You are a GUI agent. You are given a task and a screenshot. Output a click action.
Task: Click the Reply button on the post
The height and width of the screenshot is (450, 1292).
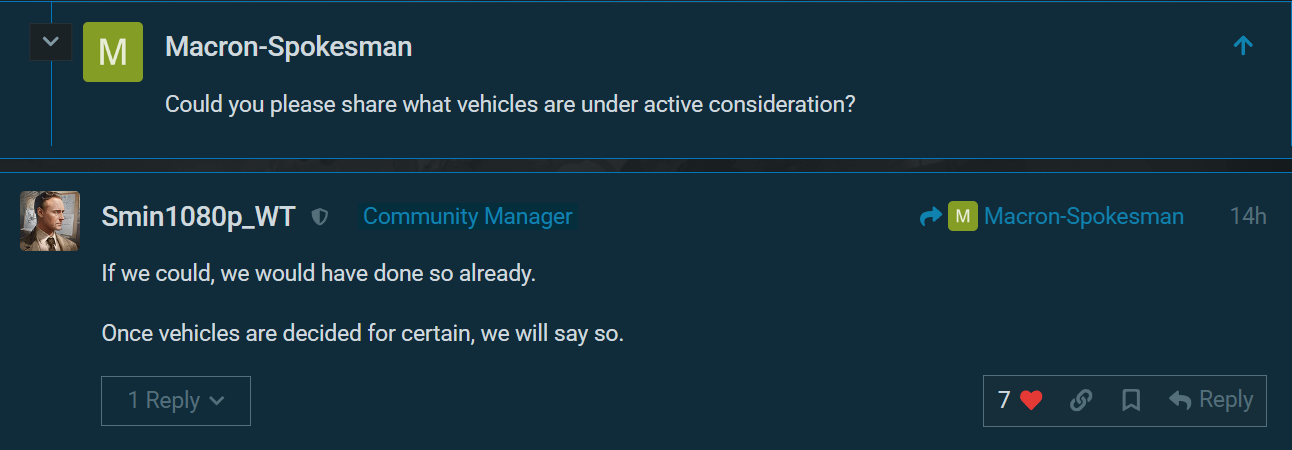[1211, 400]
